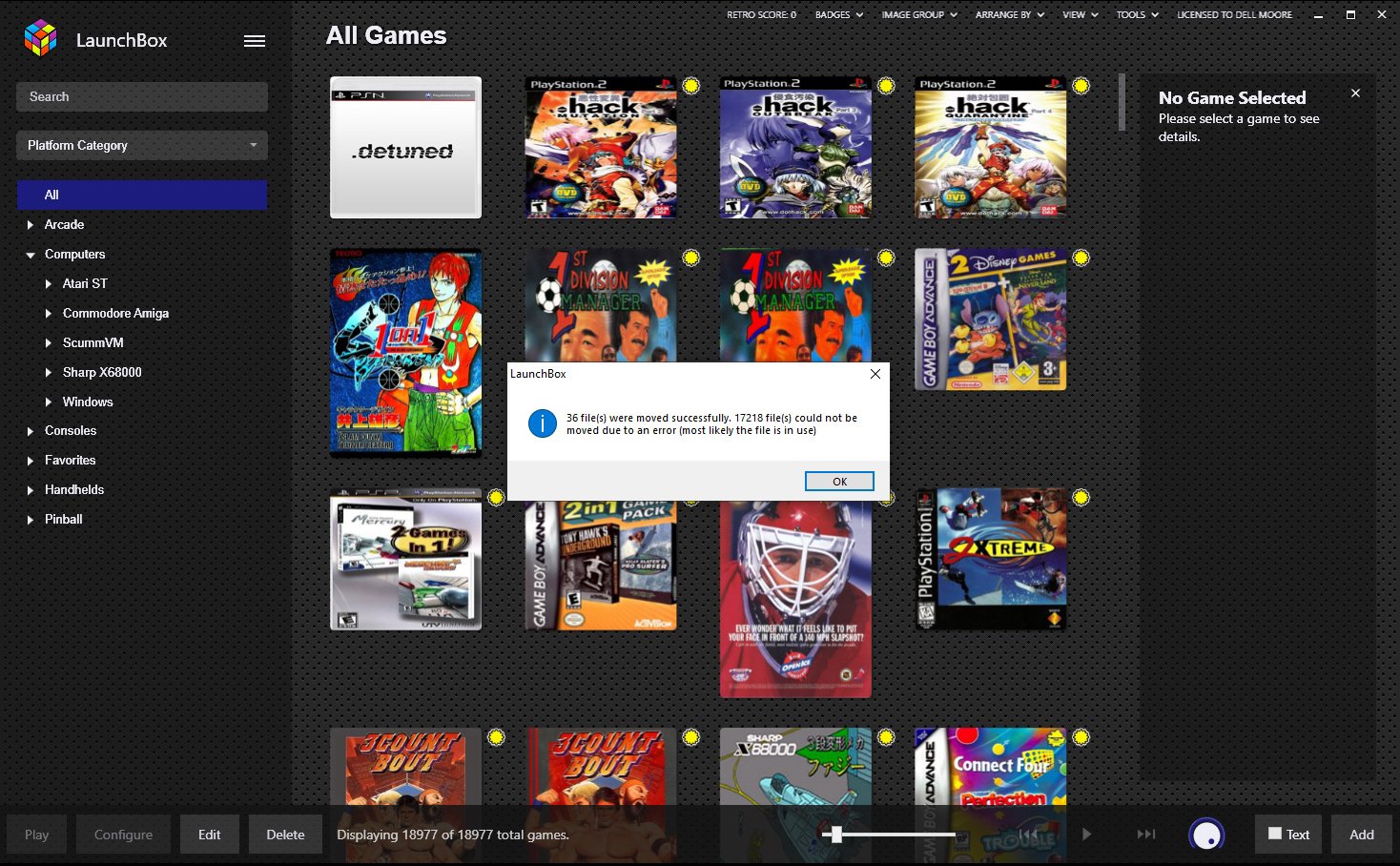Viewport: 1400px width, 866px height.
Task: Click yellow badge on first .hack game
Action: click(x=690, y=86)
